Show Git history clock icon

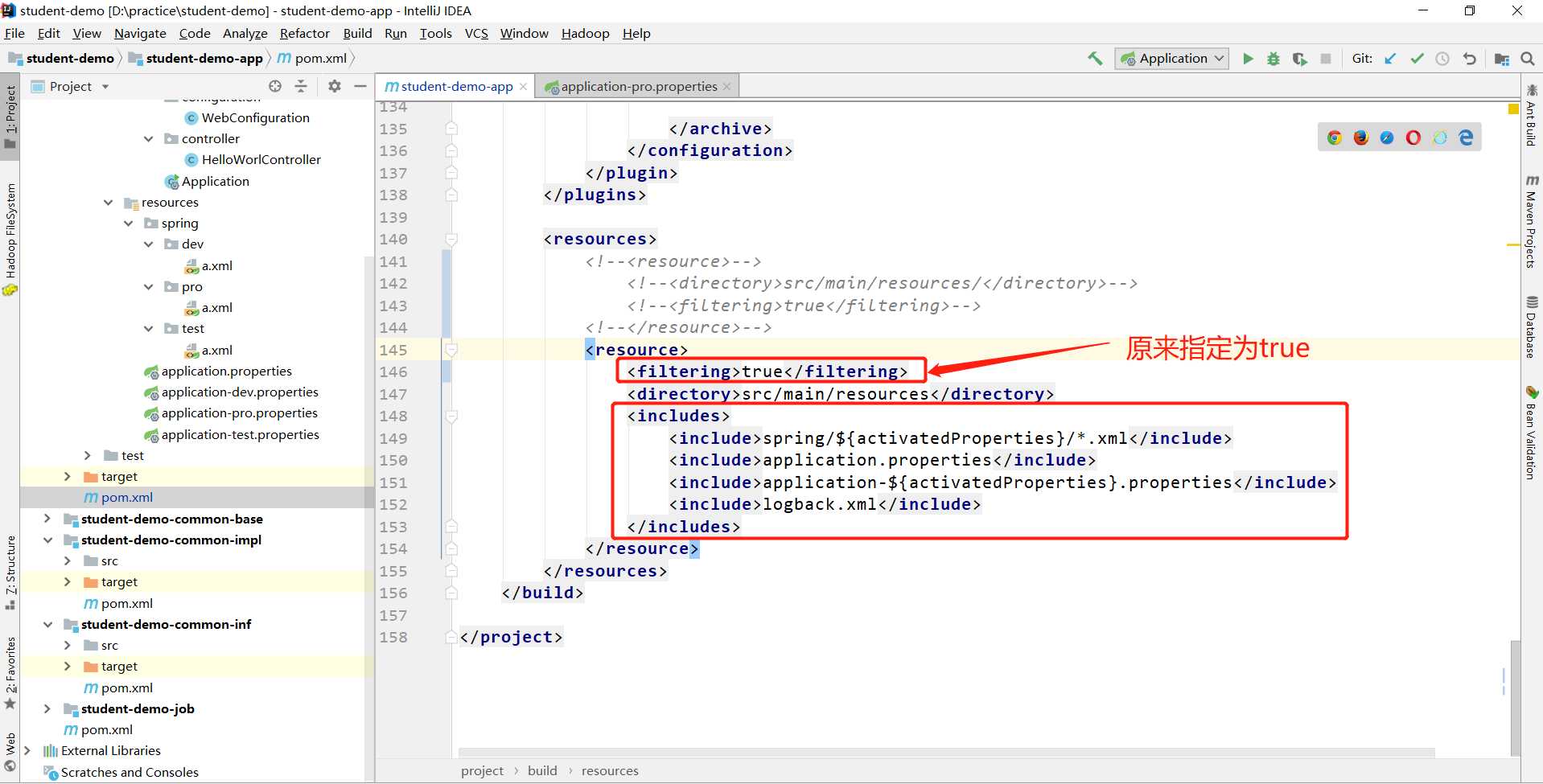pyautogui.click(x=1442, y=59)
